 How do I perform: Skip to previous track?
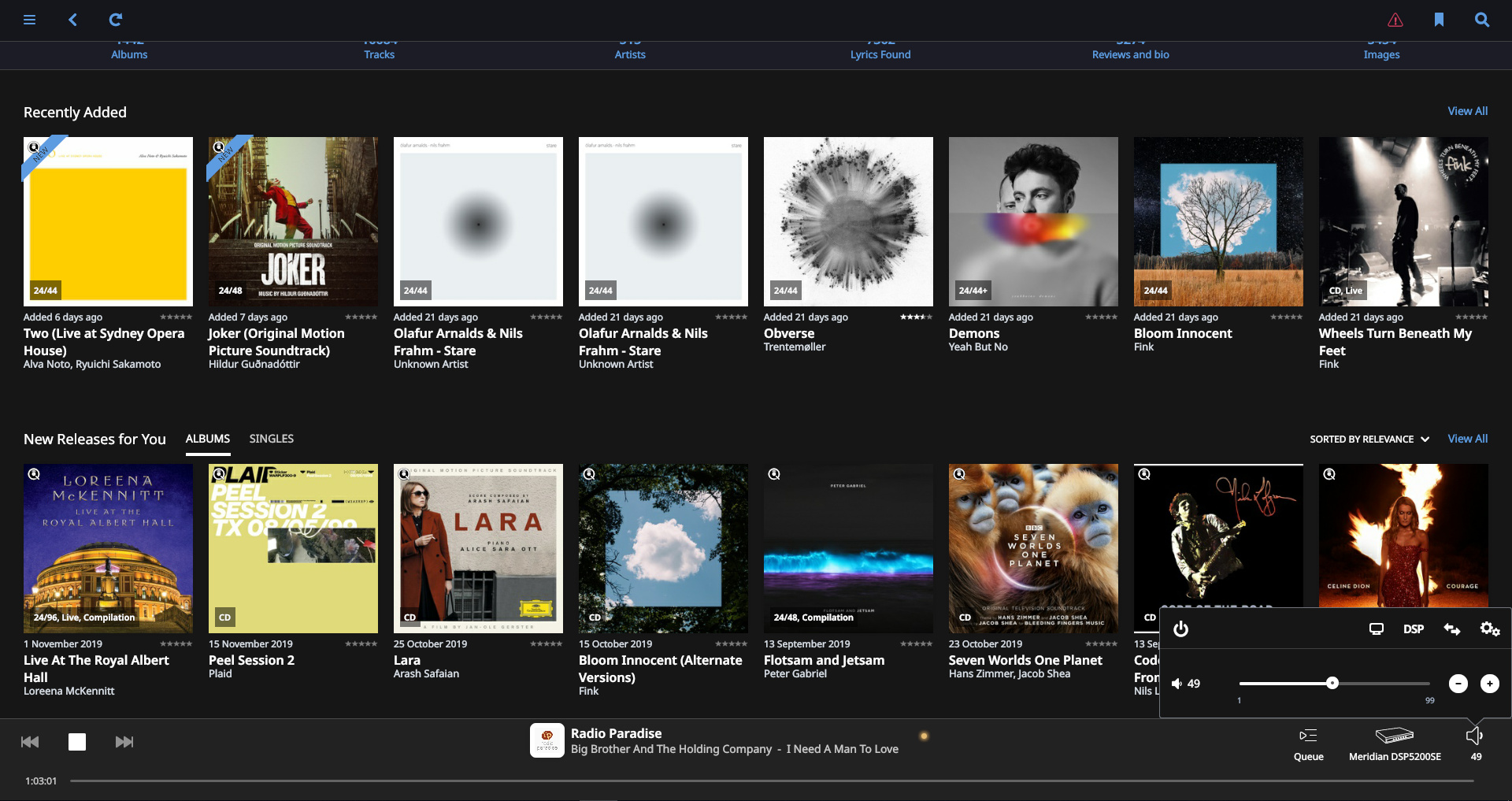[x=30, y=742]
